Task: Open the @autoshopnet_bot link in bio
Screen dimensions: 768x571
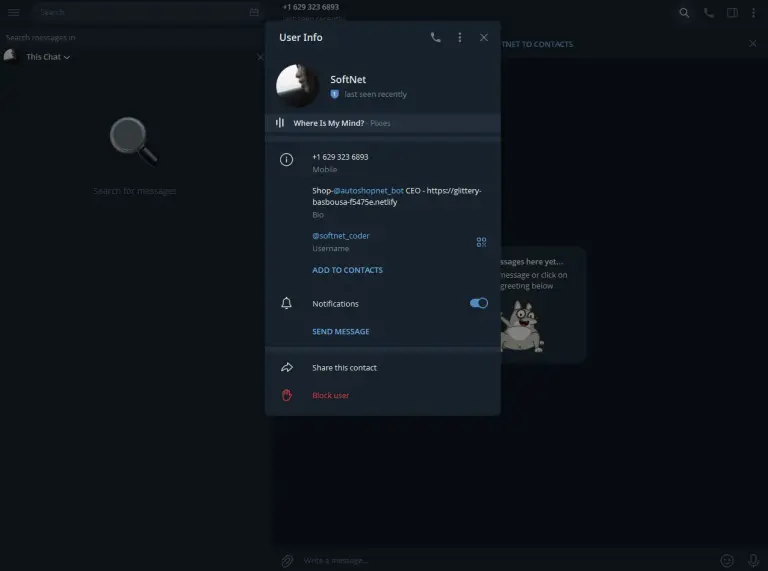Action: (x=368, y=190)
